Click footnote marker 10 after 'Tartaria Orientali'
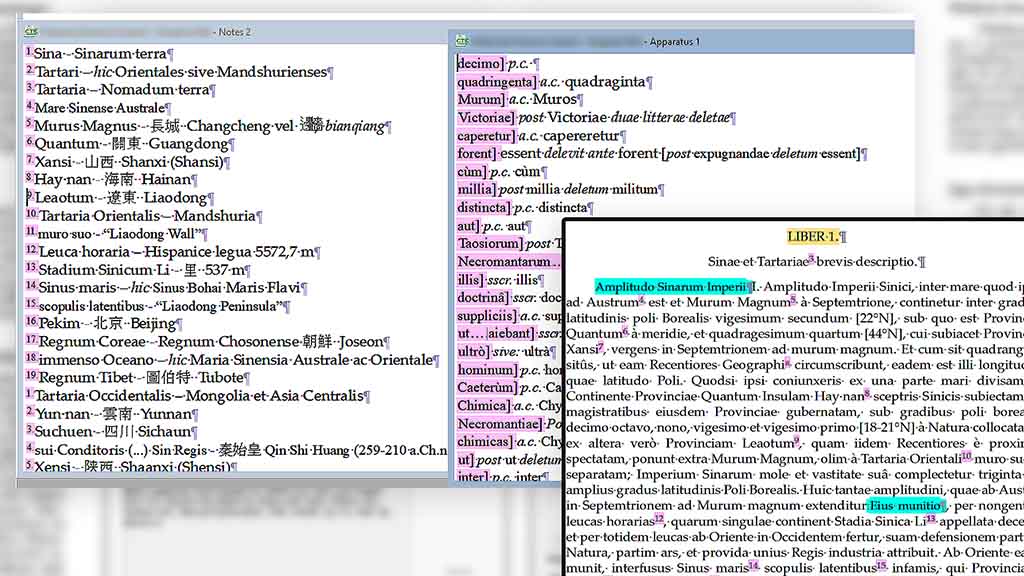Image resolution: width=1024 pixels, height=576 pixels. [967, 456]
